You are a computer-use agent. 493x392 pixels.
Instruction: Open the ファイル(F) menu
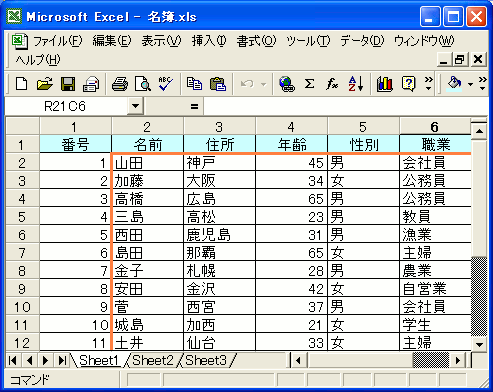tap(57, 41)
